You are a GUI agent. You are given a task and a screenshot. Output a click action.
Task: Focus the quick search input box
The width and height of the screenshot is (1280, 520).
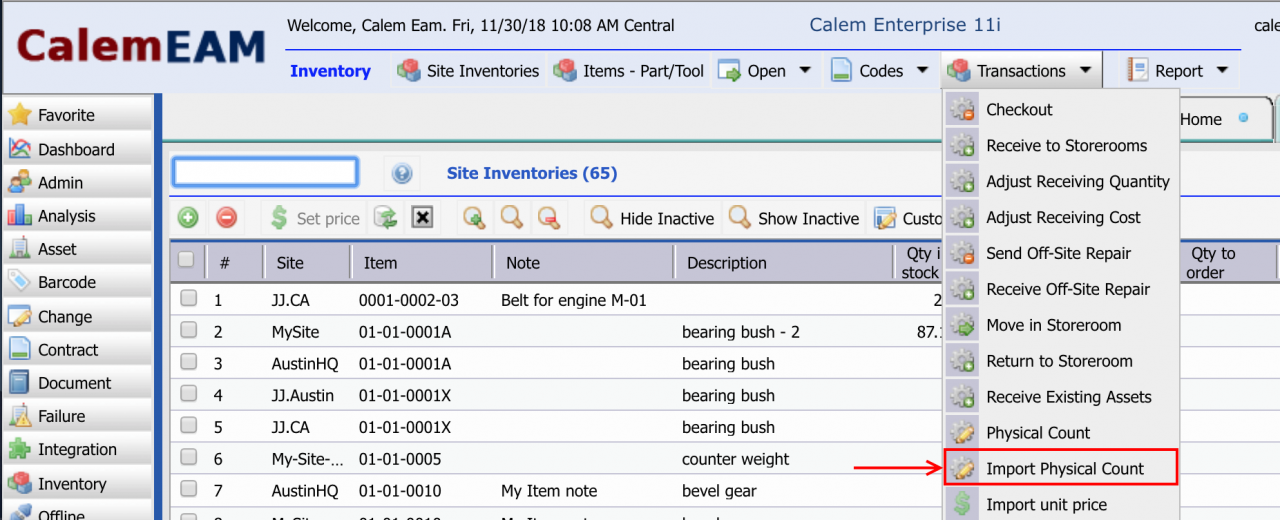tap(265, 172)
